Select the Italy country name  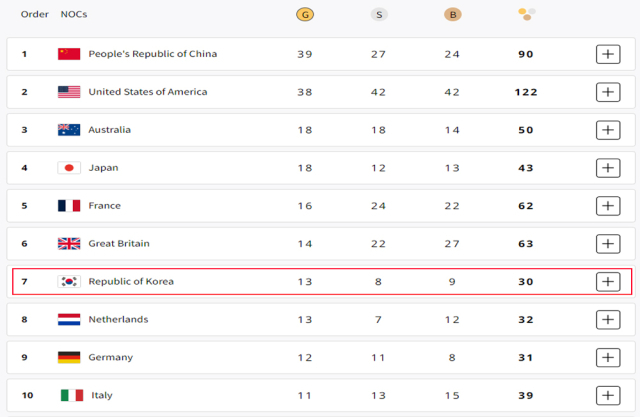point(102,395)
